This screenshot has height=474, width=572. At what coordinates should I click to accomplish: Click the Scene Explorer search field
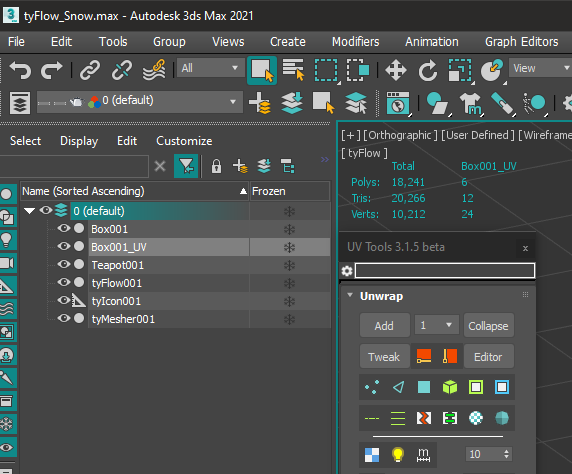(74, 166)
